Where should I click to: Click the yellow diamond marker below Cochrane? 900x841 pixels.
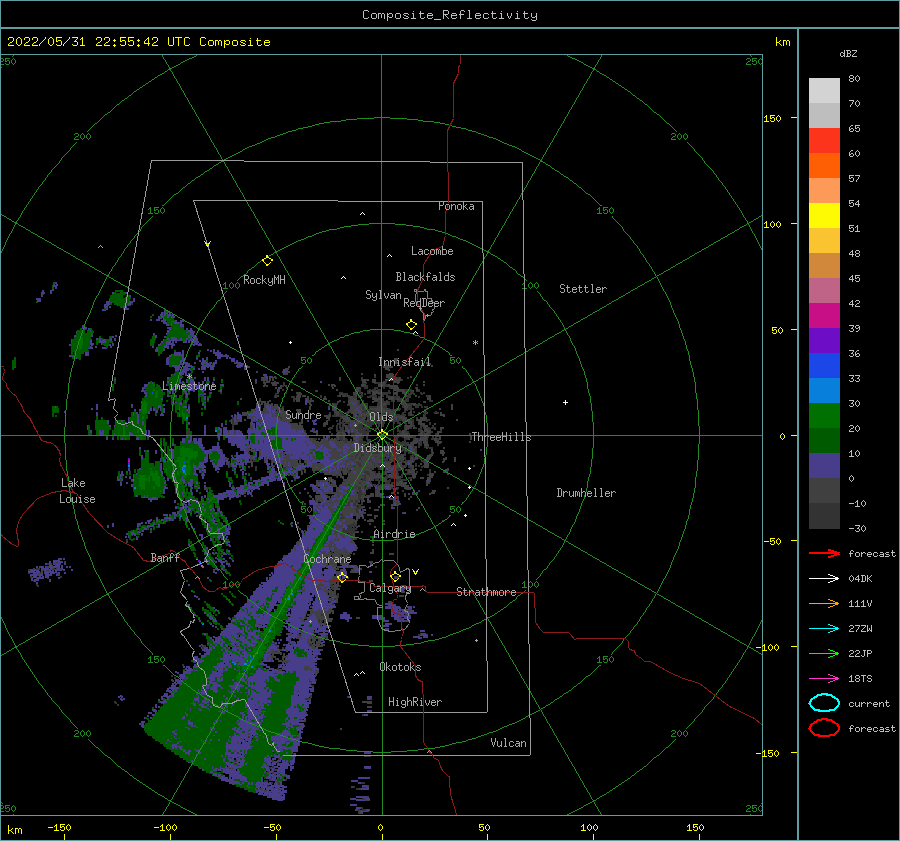click(x=342, y=577)
